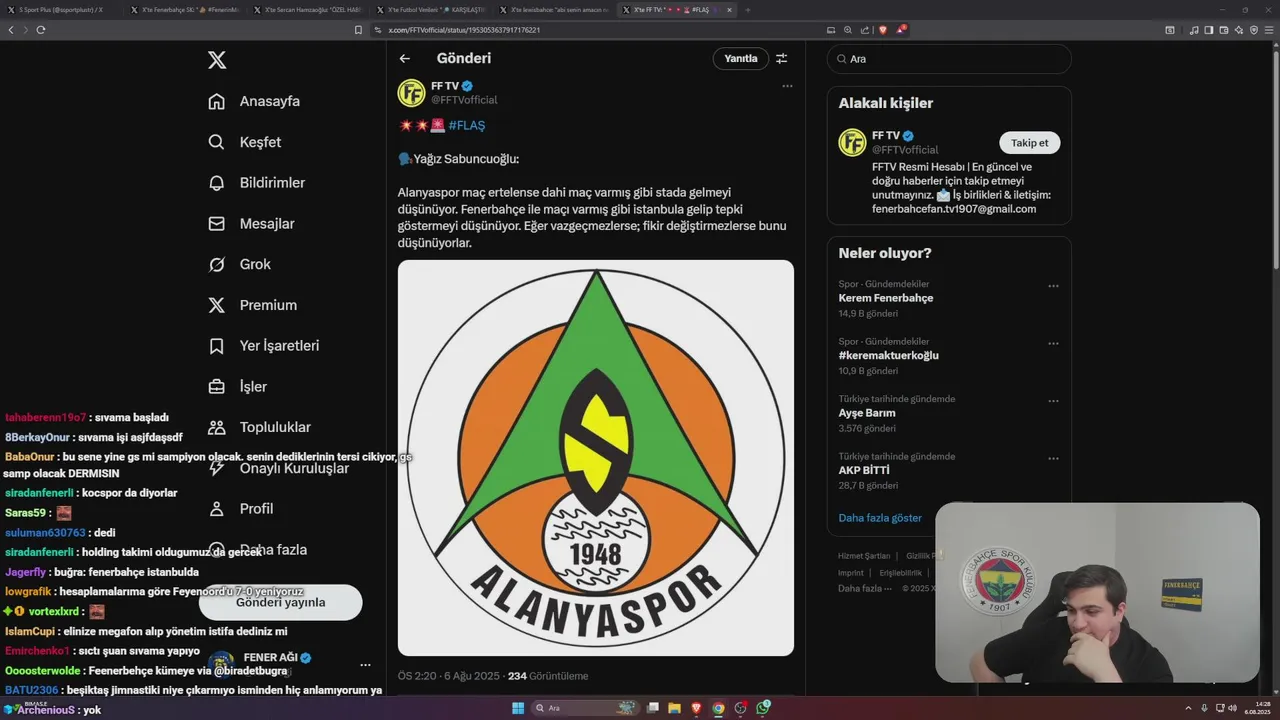
Task: Click the FF TV post avatar
Action: 412,93
